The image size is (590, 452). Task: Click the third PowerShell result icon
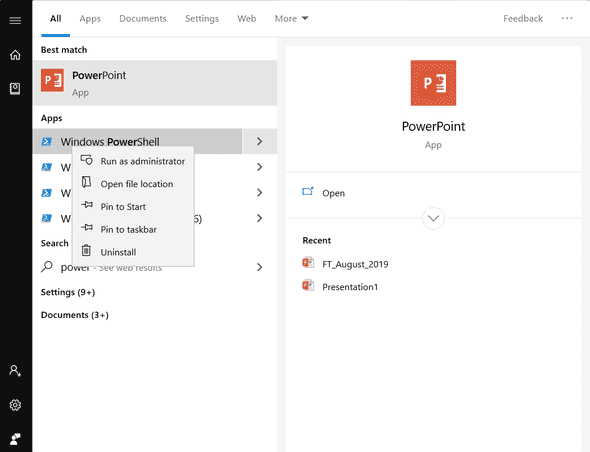coord(47,193)
